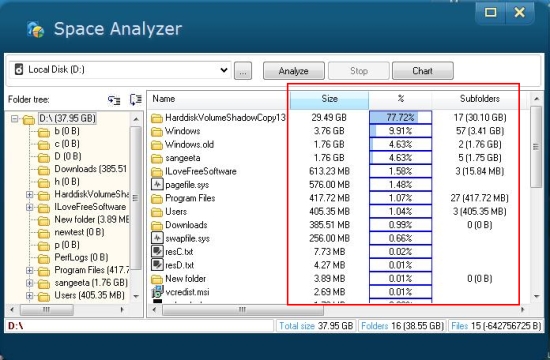Click Folders 16 (38.55 GB) status entry
The height and width of the screenshot is (360, 550).
point(402,326)
